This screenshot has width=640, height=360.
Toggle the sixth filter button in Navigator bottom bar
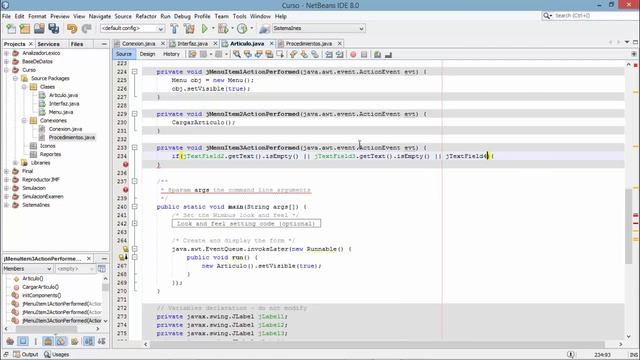click(x=74, y=341)
